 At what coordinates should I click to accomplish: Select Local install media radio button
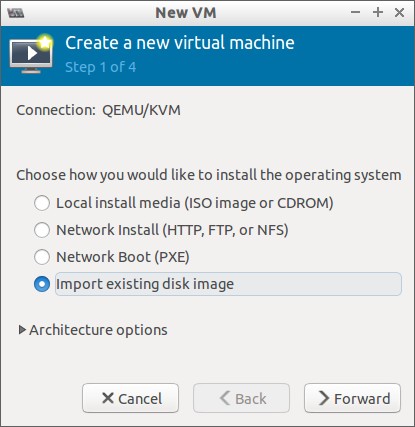pyautogui.click(x=42, y=203)
